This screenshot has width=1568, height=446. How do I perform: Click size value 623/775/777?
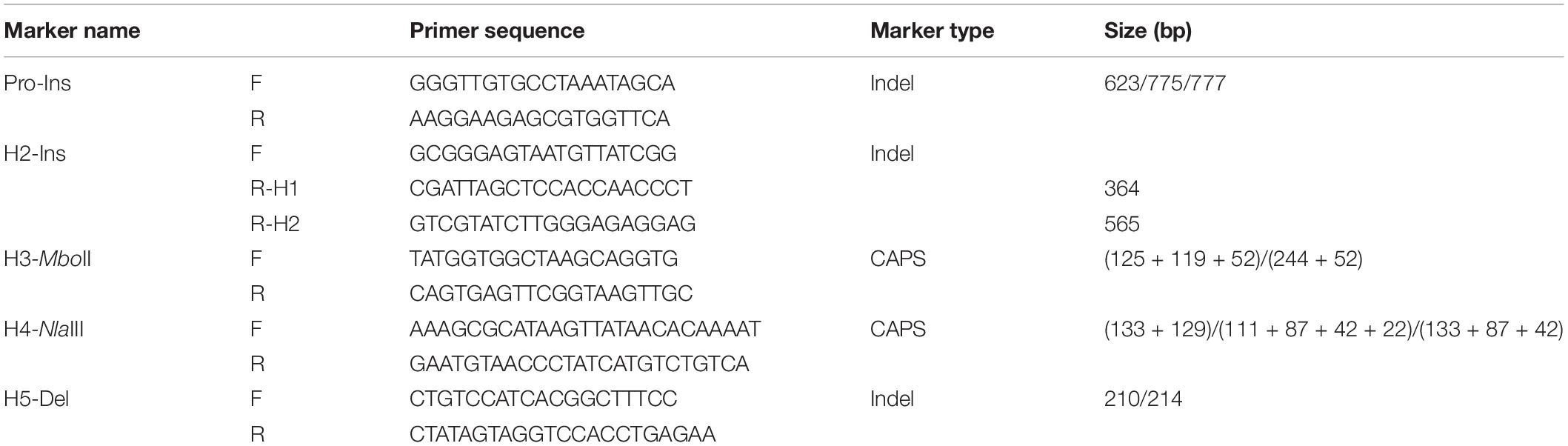click(x=1165, y=83)
